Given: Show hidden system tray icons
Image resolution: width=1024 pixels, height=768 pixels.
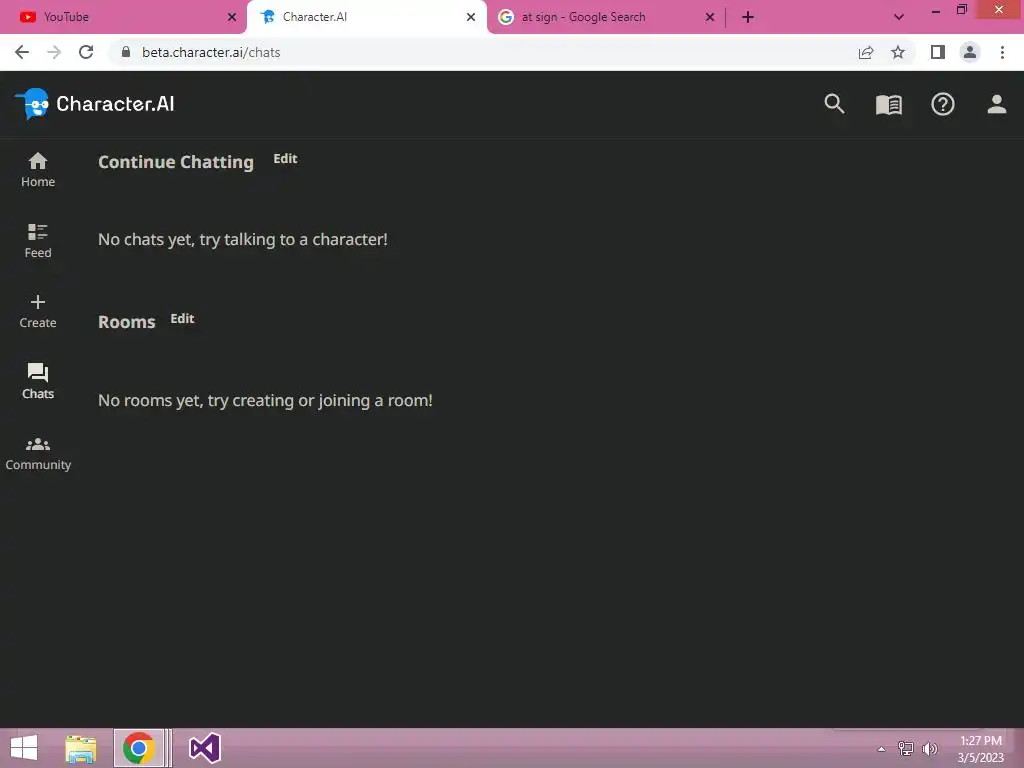Looking at the screenshot, I should (x=882, y=749).
